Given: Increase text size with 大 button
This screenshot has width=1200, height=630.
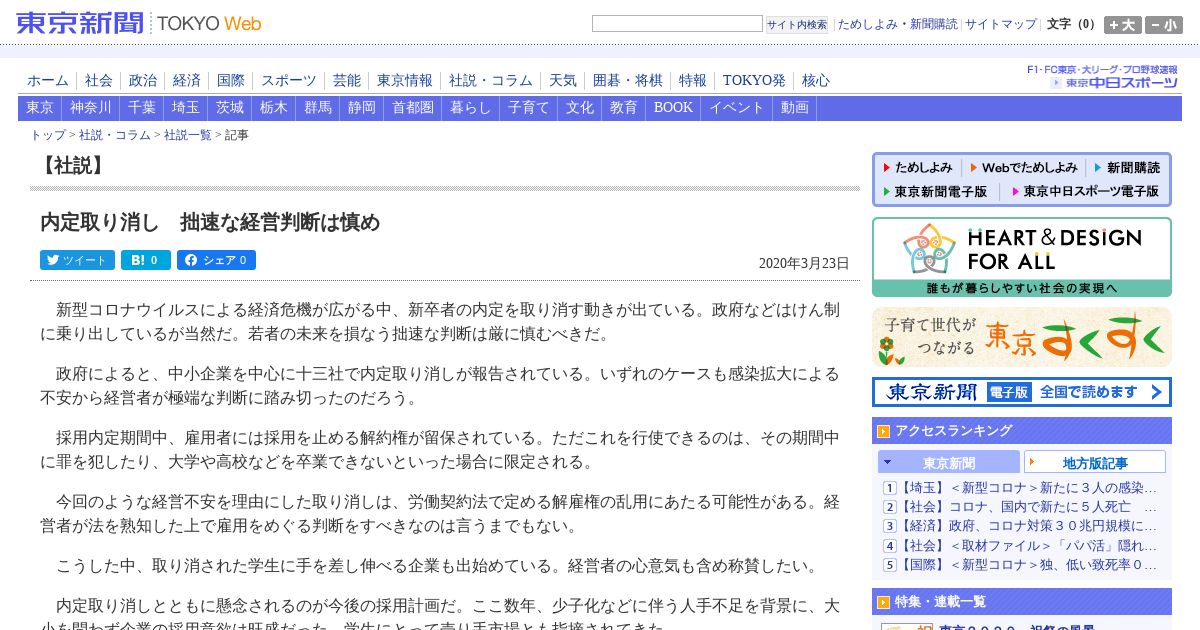Looking at the screenshot, I should pos(1122,25).
